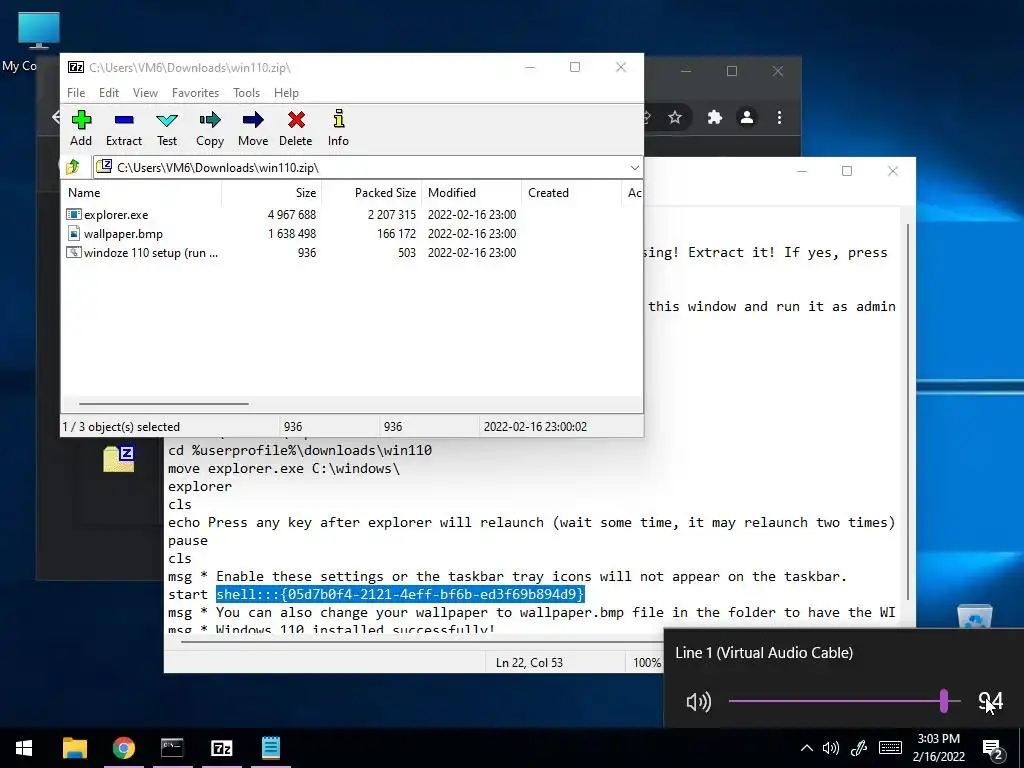This screenshot has height=768, width=1024.
Task: Sort files by Size column header
Action: tap(272, 193)
